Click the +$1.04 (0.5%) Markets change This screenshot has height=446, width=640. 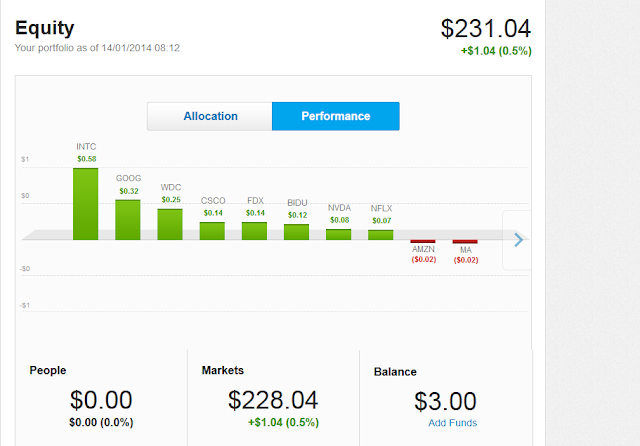(x=283, y=422)
